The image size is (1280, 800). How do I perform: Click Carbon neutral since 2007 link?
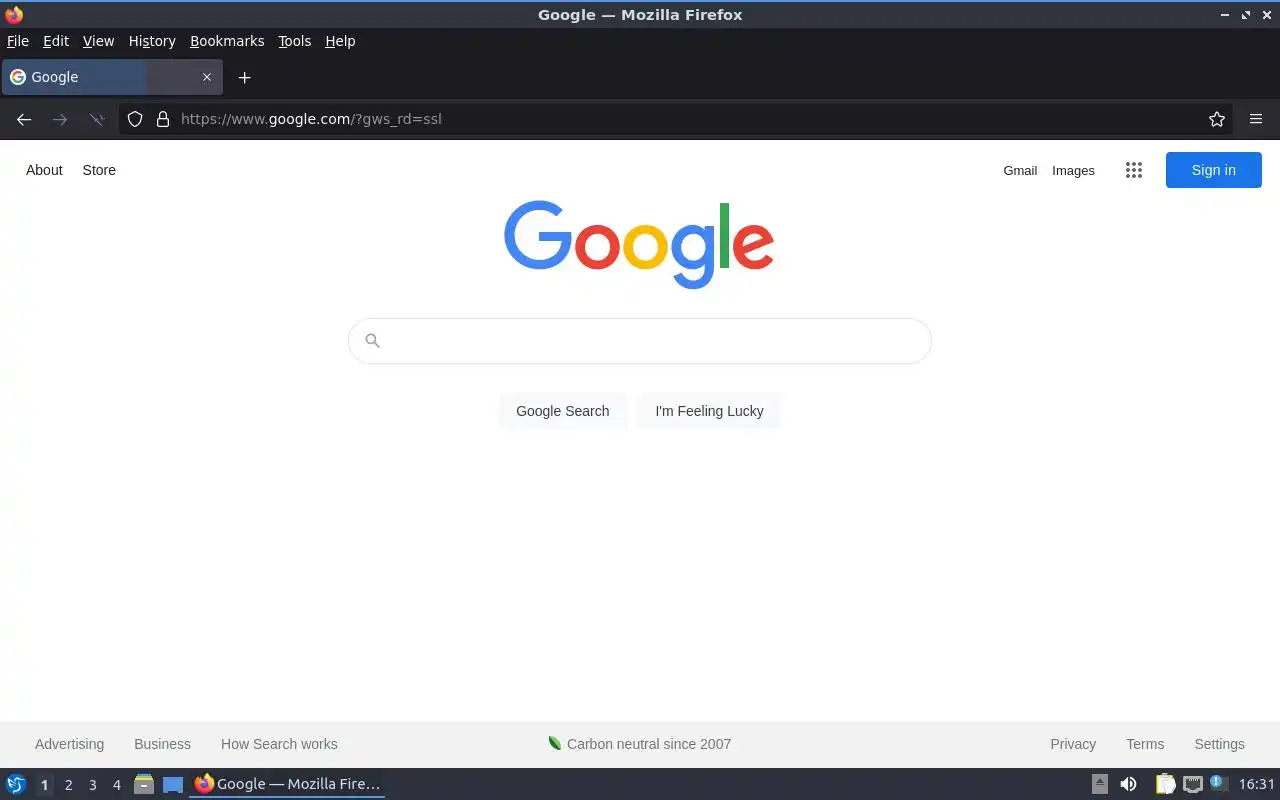click(649, 744)
